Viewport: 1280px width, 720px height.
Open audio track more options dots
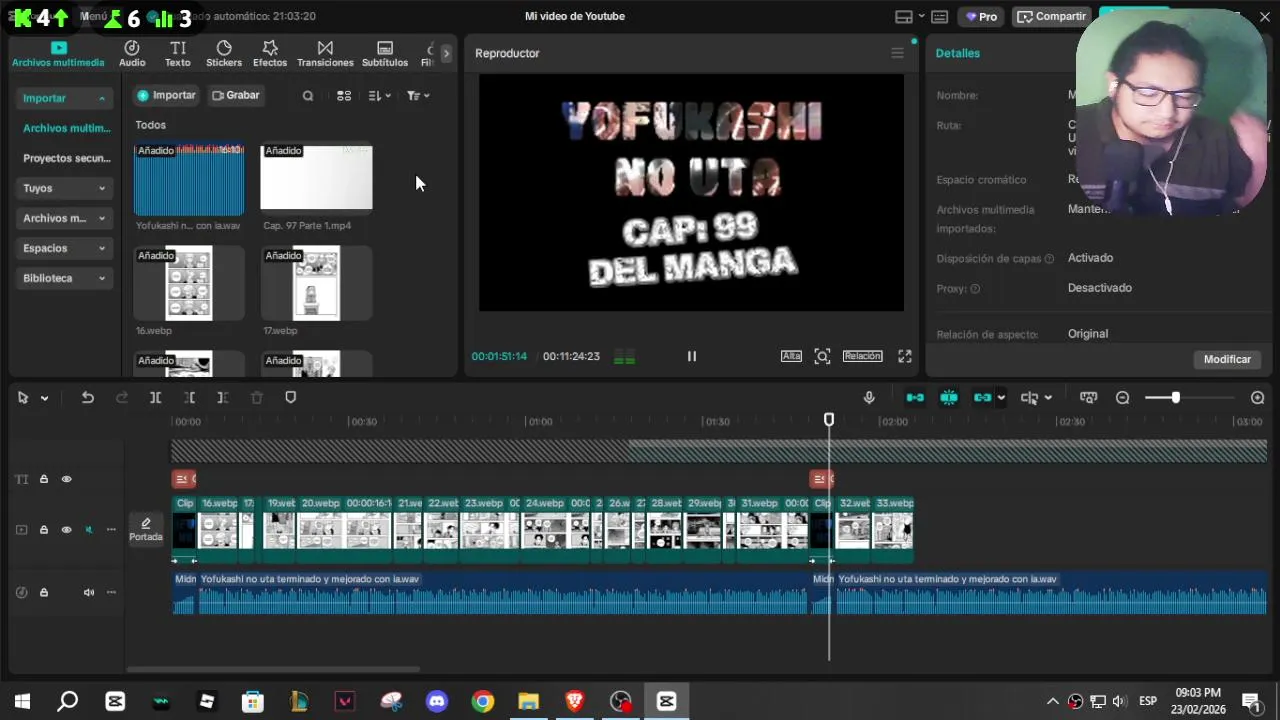[x=111, y=593]
